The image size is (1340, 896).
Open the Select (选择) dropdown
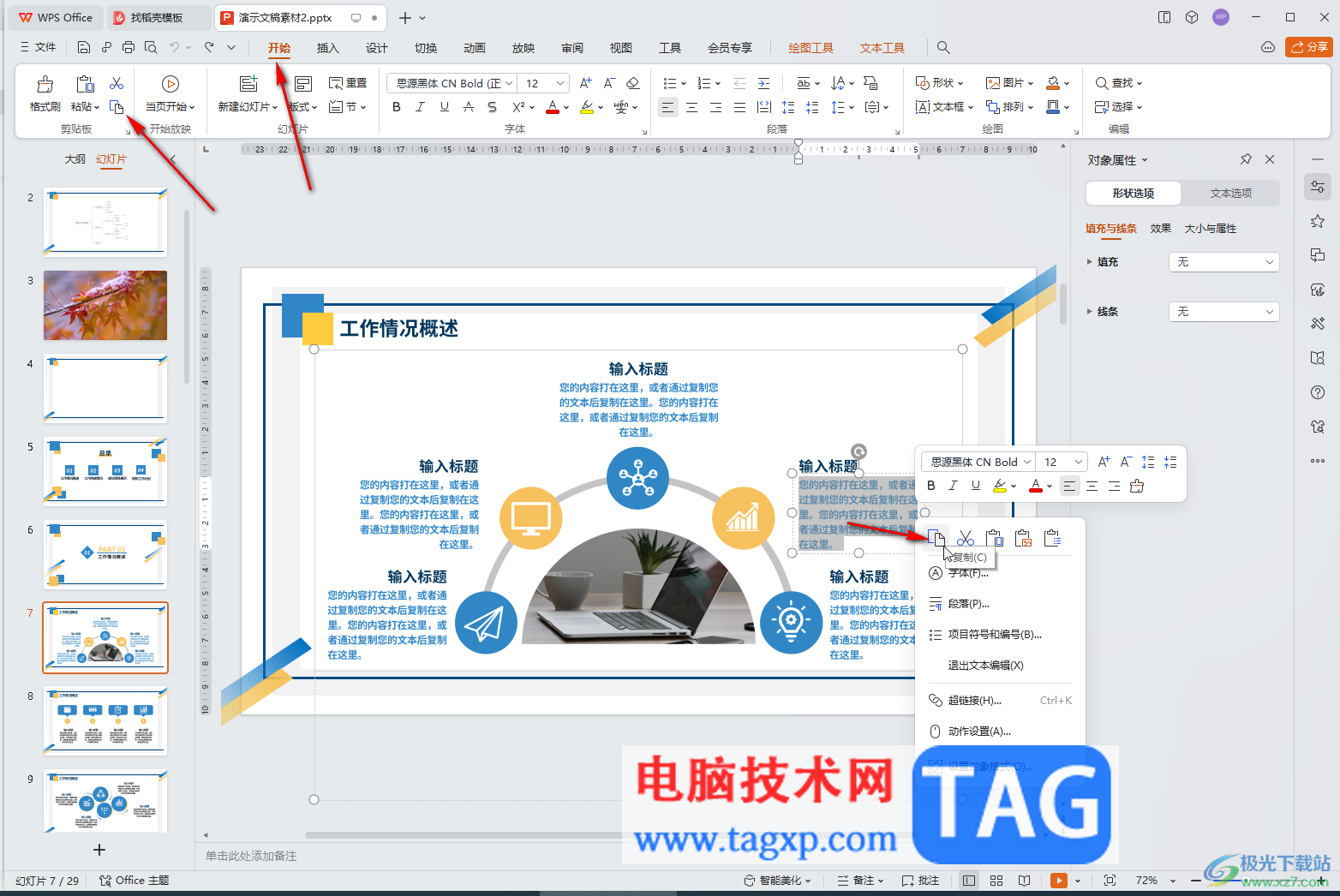coord(1119,107)
